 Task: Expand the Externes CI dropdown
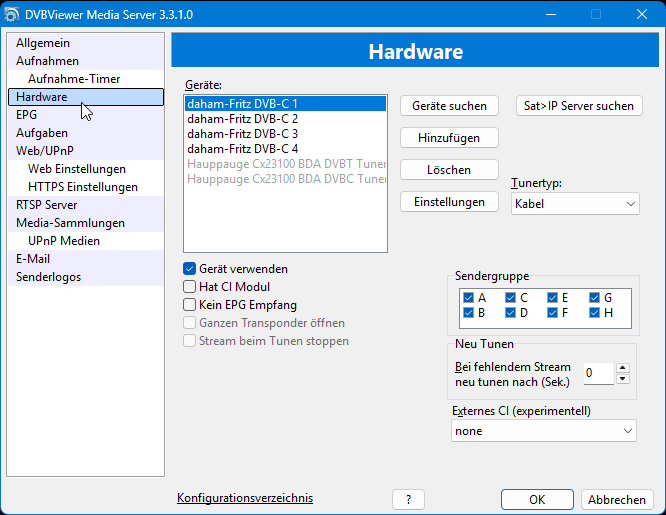[544, 431]
